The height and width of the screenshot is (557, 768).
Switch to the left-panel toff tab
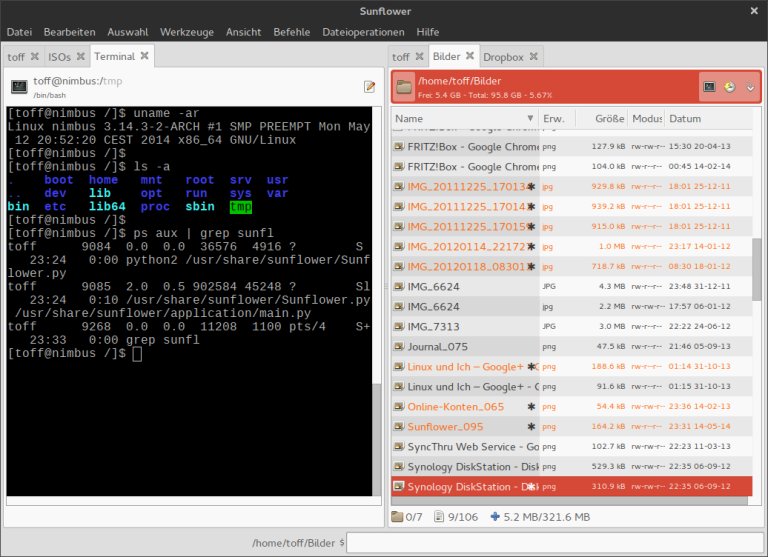coord(16,57)
